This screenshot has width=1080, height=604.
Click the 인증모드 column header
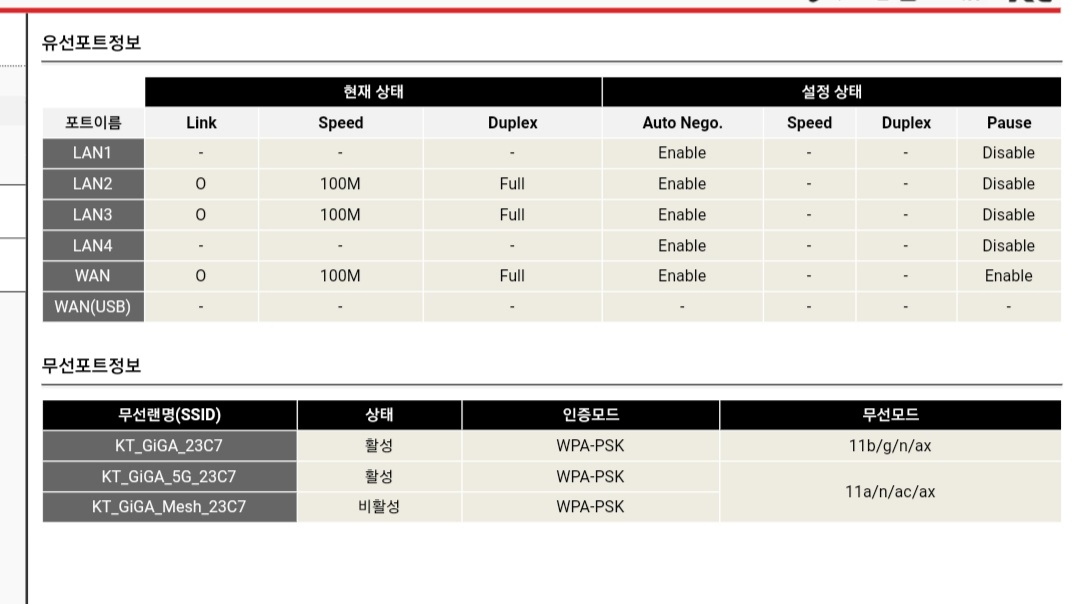[590, 415]
